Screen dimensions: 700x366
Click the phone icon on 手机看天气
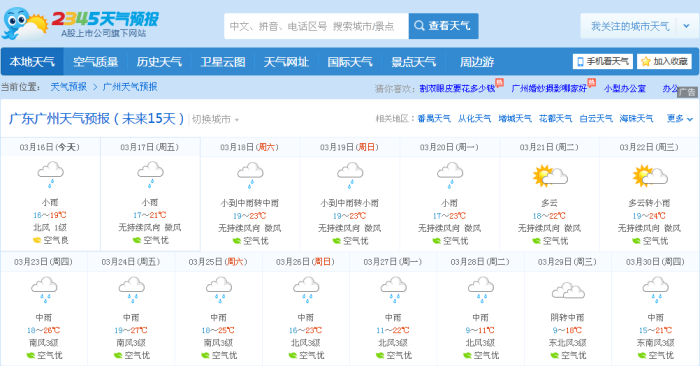pos(580,62)
